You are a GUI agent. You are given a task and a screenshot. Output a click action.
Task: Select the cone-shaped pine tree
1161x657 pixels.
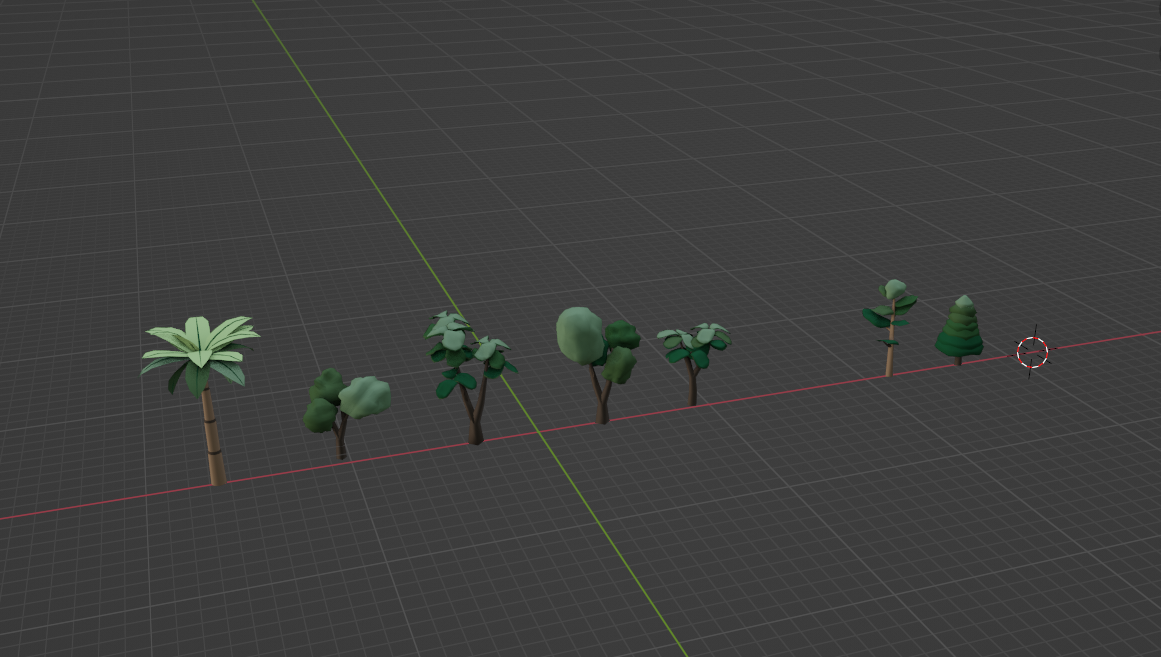[960, 330]
